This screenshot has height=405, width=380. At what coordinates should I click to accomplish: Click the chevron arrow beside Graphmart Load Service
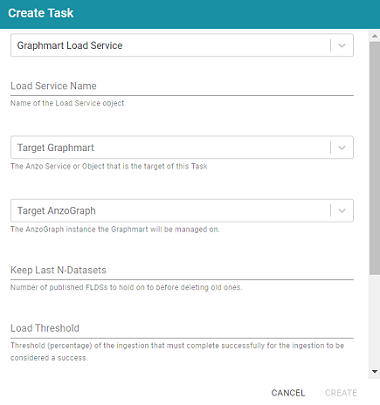[x=342, y=45]
